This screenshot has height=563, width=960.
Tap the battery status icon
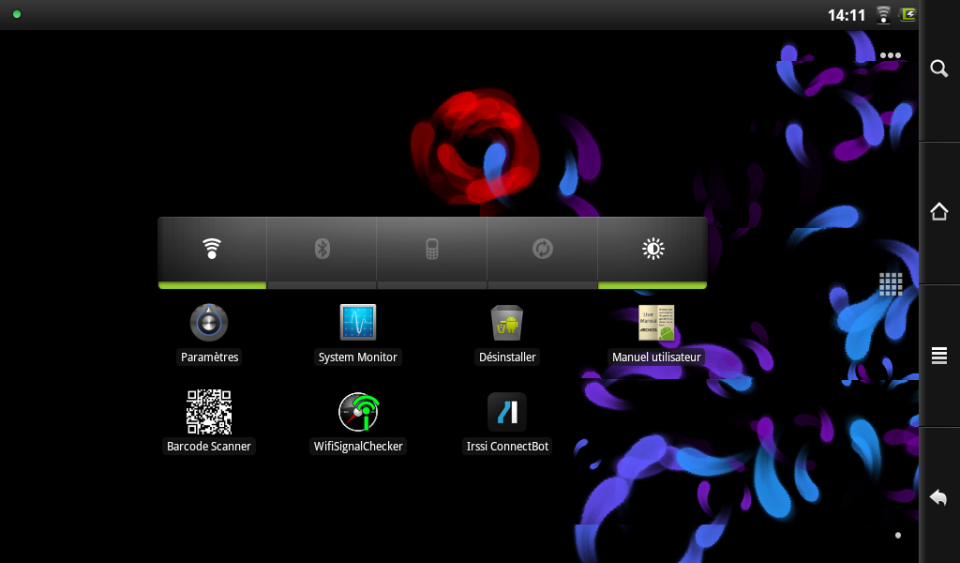point(908,15)
